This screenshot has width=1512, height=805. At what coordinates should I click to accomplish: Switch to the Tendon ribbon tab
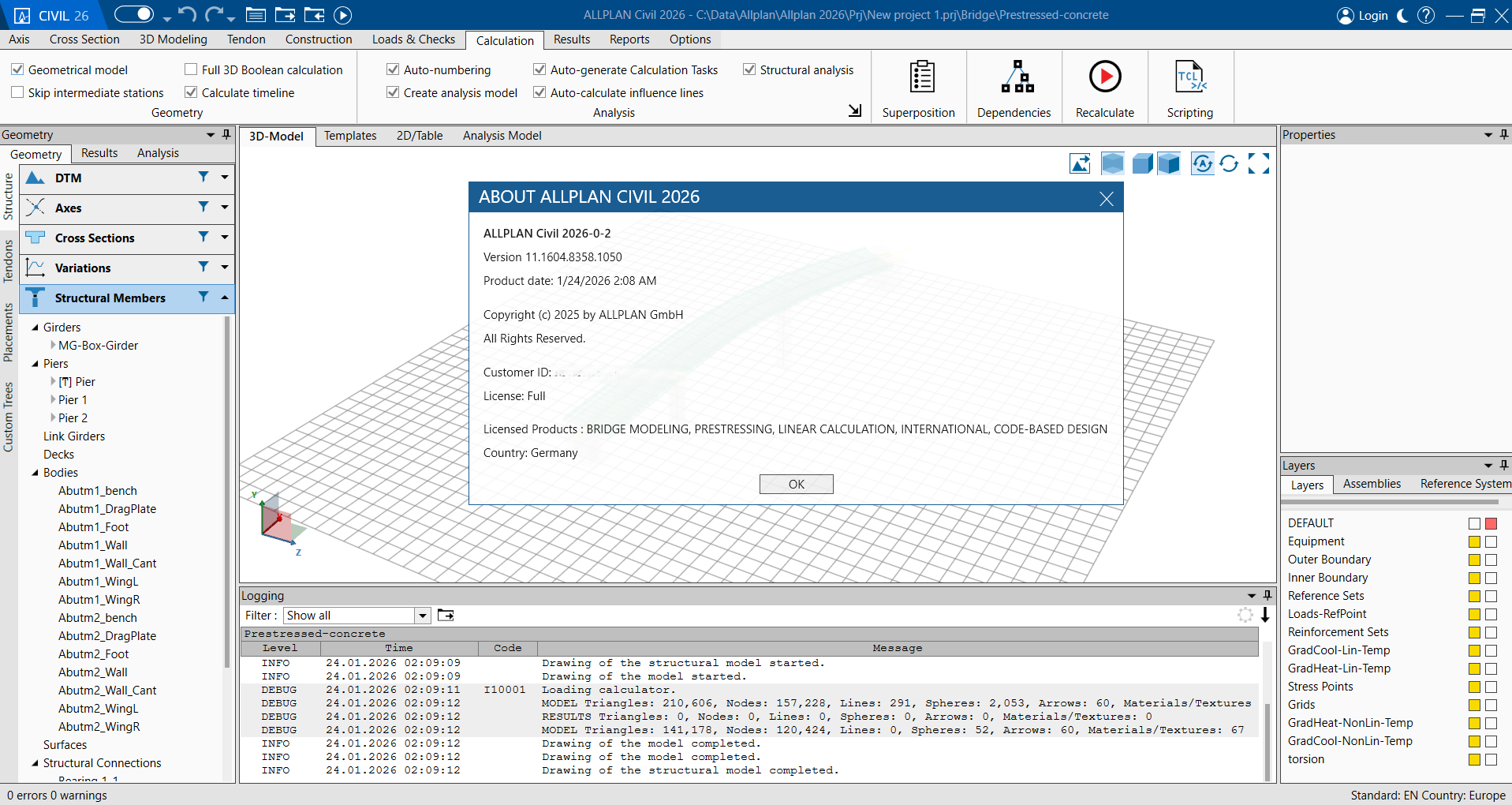(246, 39)
